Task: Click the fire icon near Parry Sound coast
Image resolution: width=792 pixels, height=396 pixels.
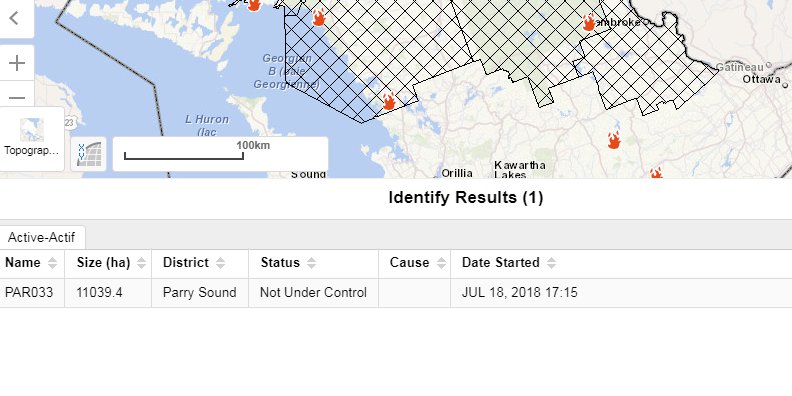Action: click(x=388, y=101)
